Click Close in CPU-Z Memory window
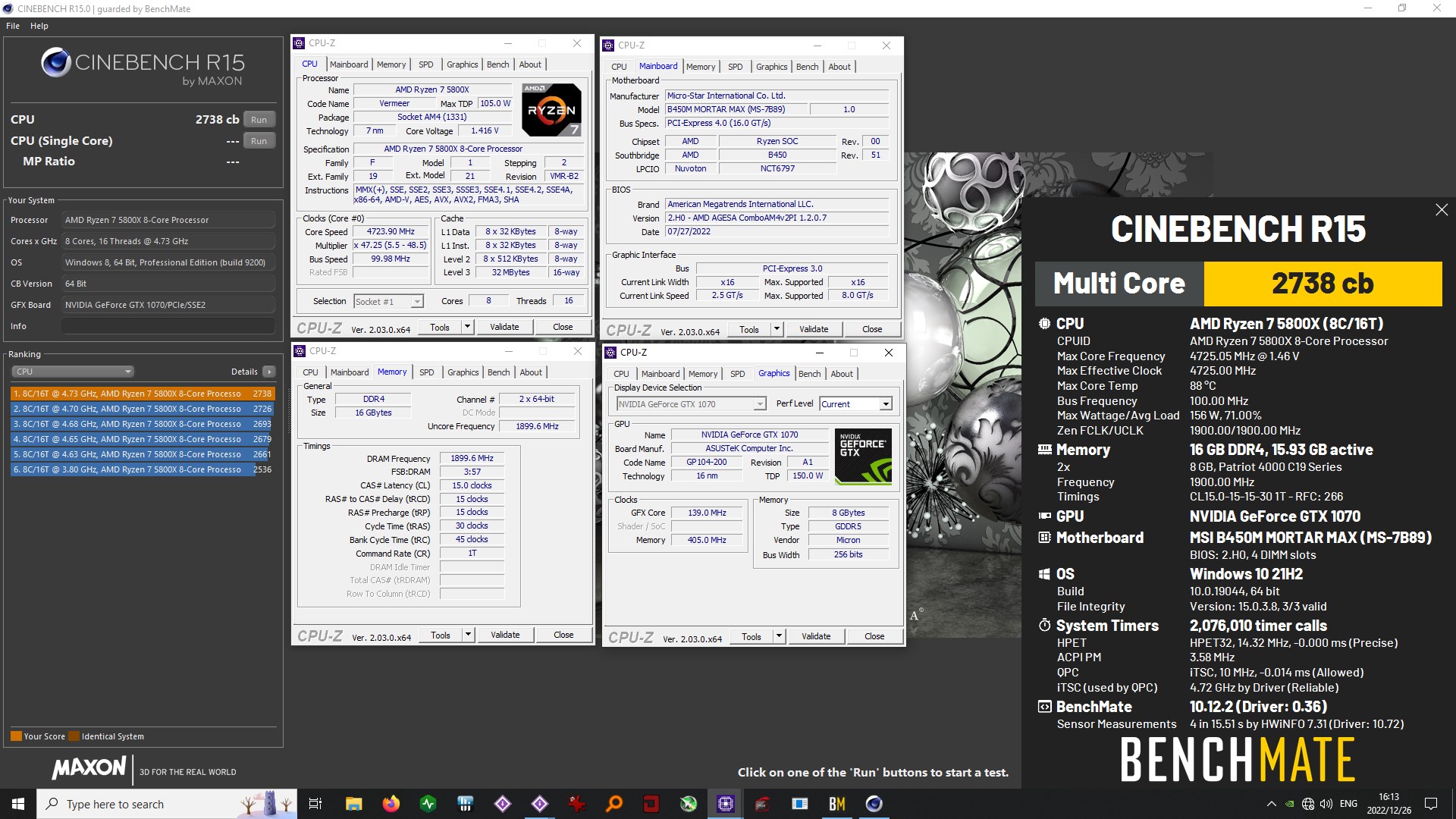 563,635
